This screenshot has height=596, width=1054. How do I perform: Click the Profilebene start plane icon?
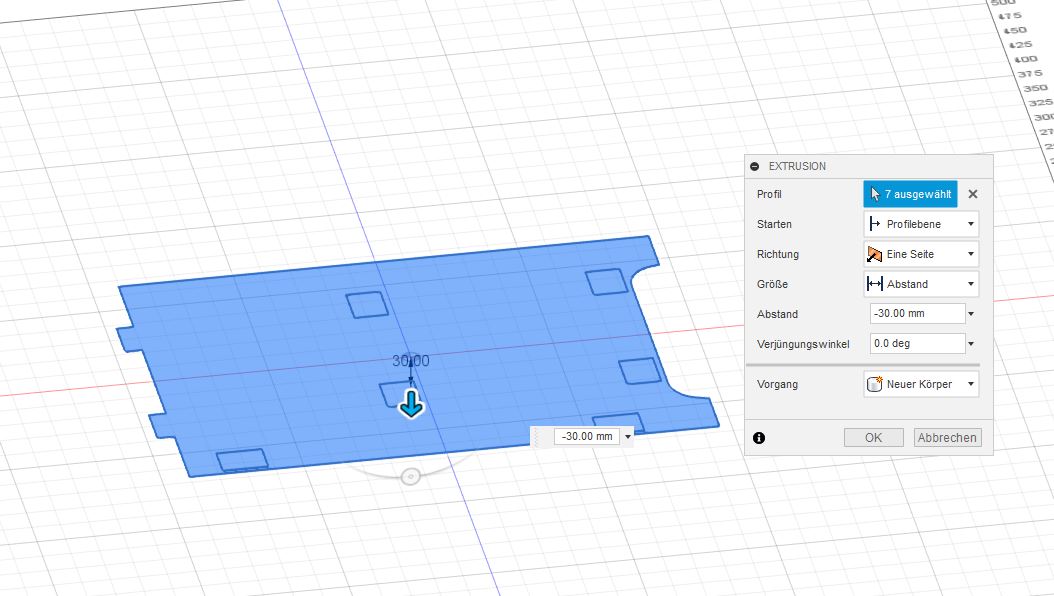(875, 224)
